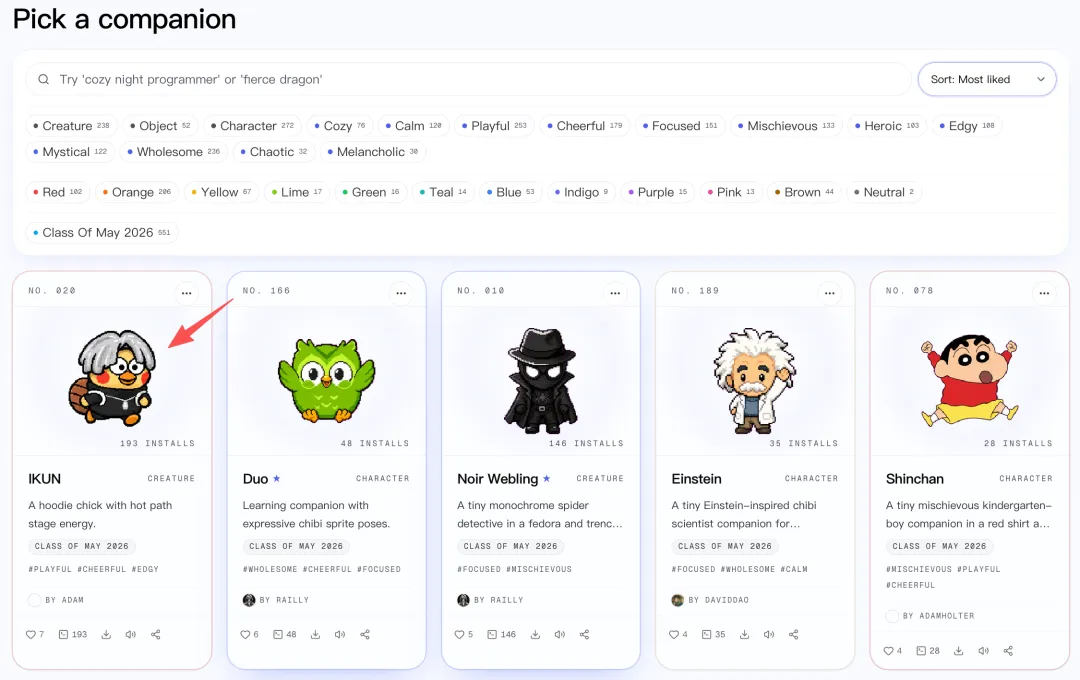The width and height of the screenshot is (1080, 680).
Task: Open the more options menu on the Einstein card
Action: [829, 293]
